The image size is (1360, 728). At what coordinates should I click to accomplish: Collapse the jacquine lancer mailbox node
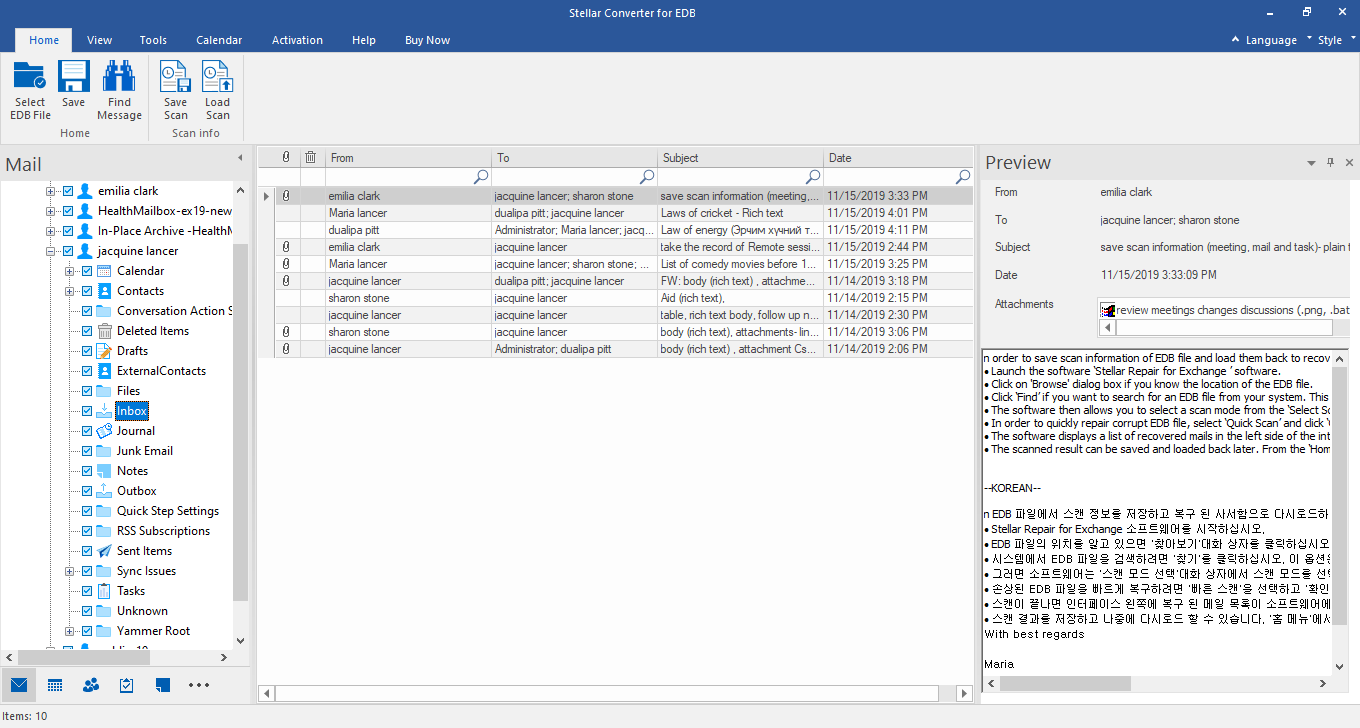coord(50,251)
